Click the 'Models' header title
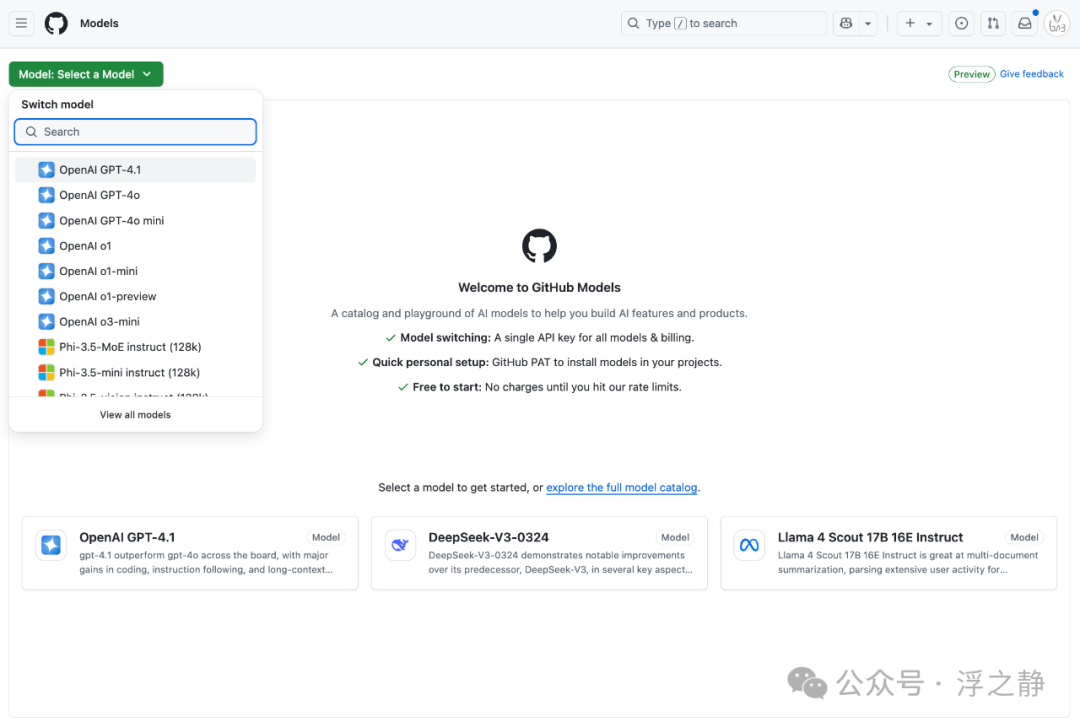This screenshot has height=727, width=1080. pos(99,23)
